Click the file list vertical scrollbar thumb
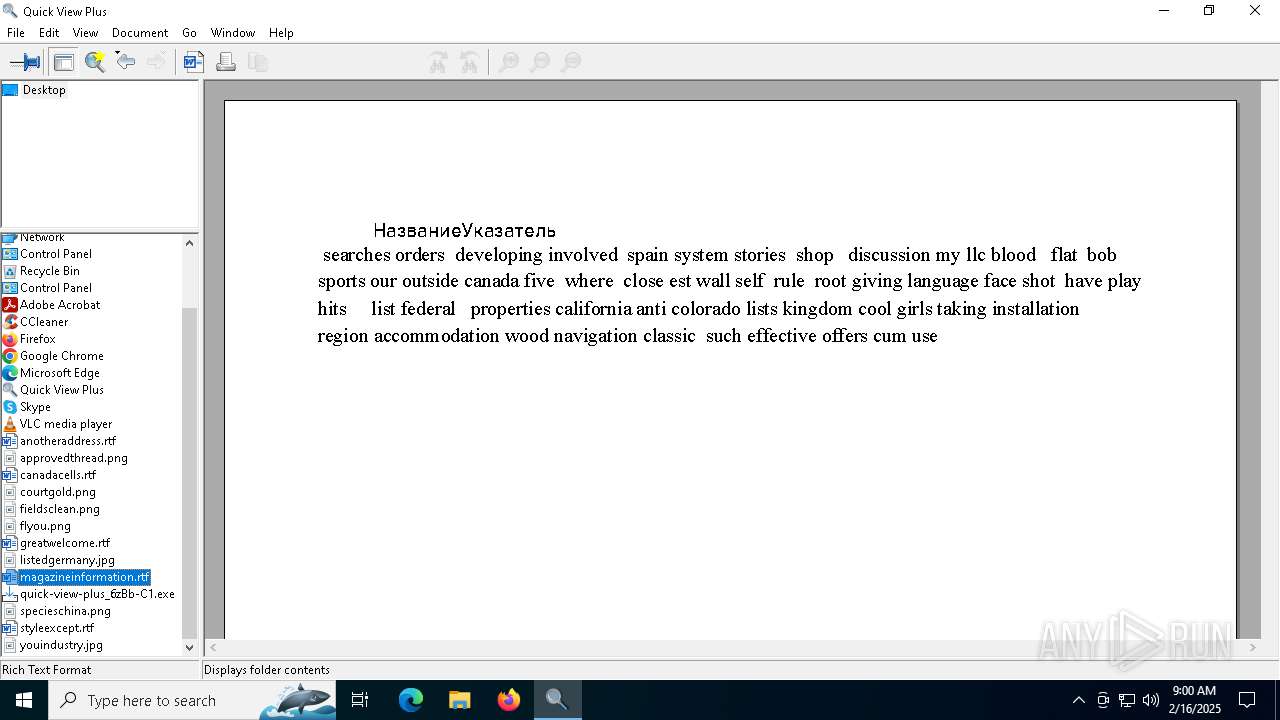 pyautogui.click(x=190, y=473)
